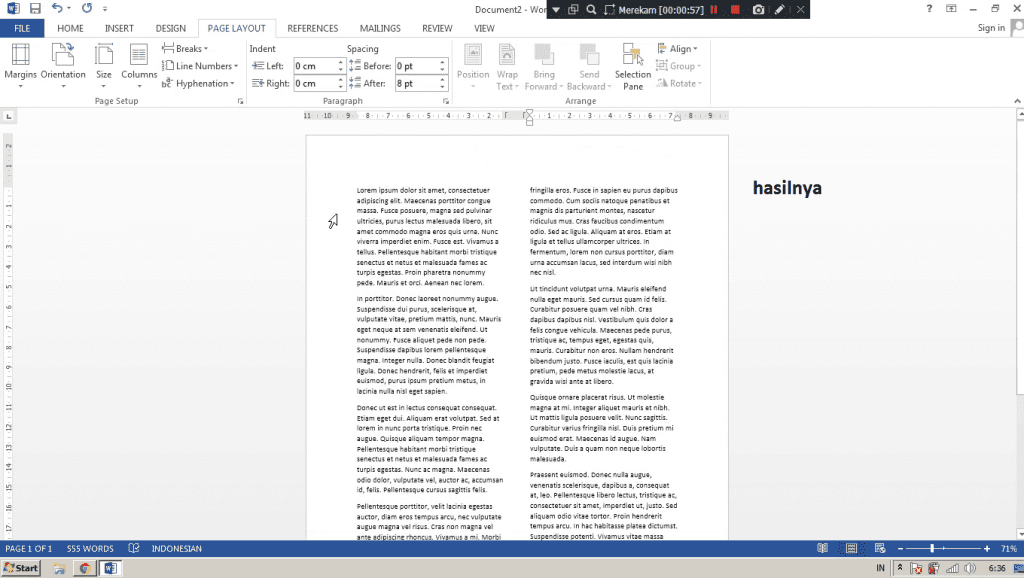Click the Sign in link
The height and width of the screenshot is (578, 1024).
pos(991,28)
